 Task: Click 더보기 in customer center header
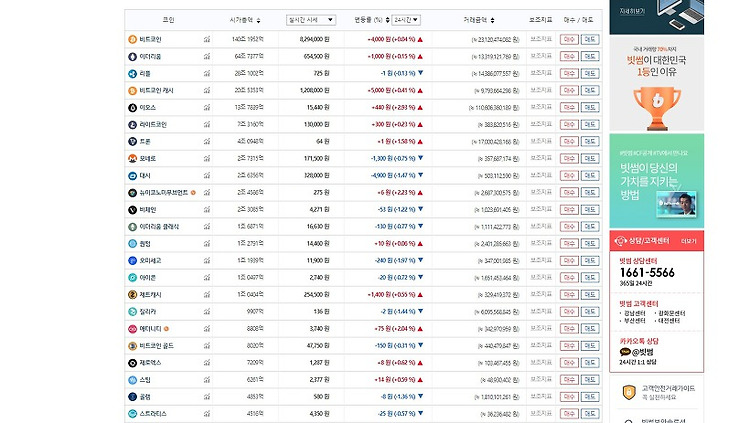(689, 241)
